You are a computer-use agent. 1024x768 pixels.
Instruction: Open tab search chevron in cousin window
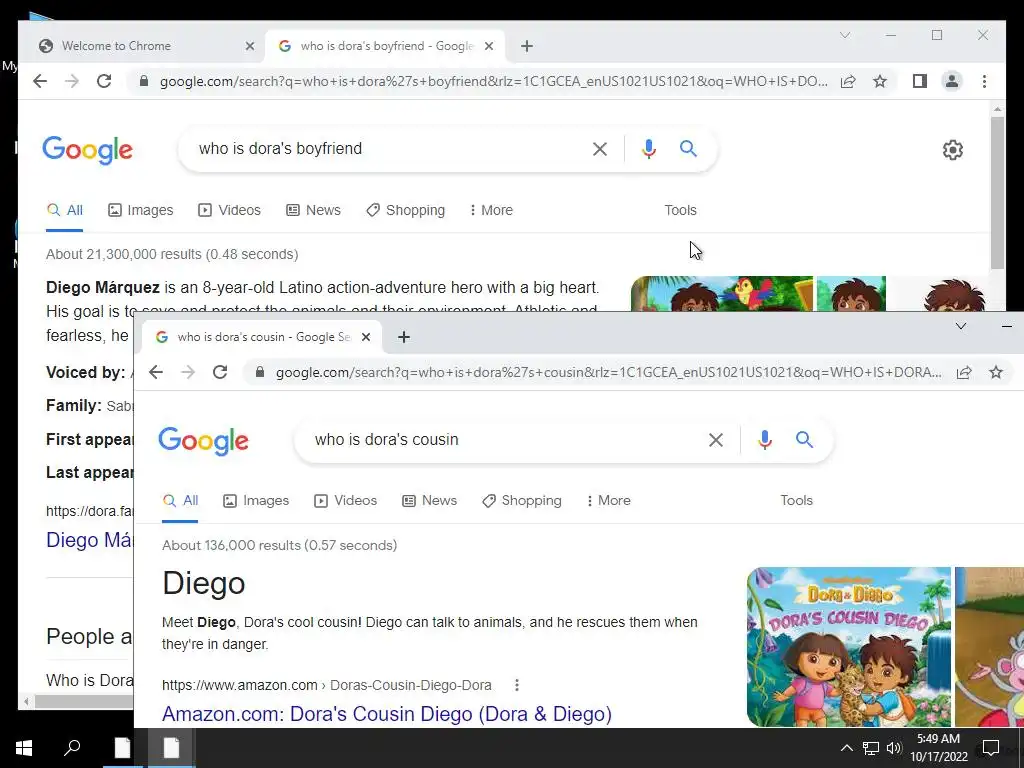pos(961,326)
